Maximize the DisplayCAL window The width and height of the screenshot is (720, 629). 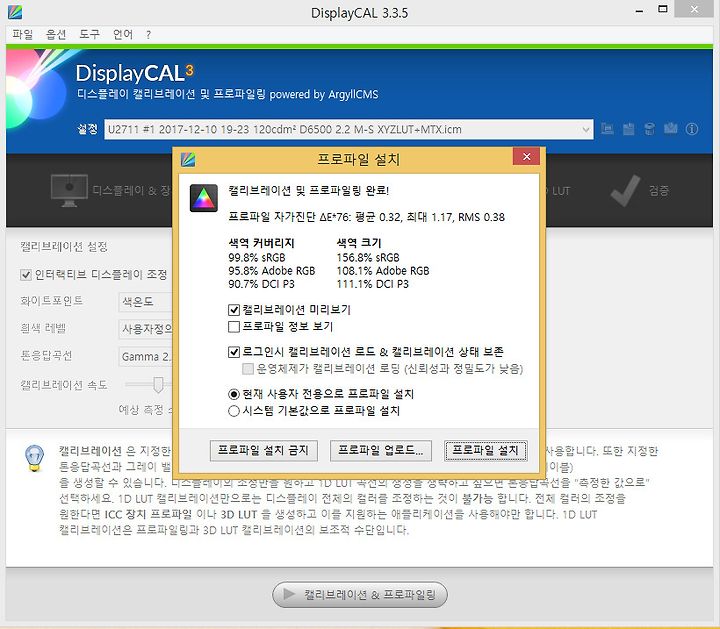click(663, 9)
